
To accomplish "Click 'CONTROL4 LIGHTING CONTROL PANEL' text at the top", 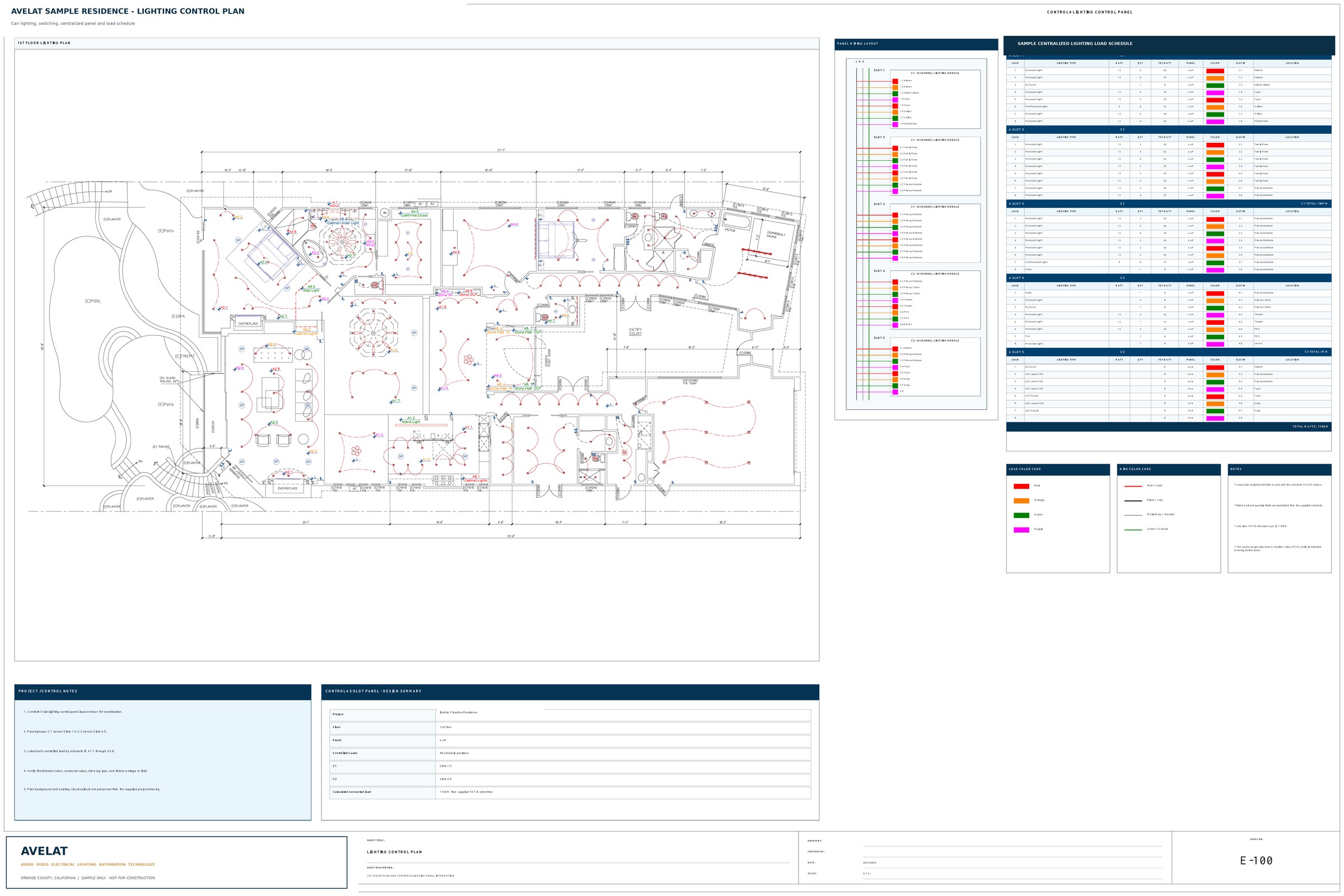I will coord(1090,12).
